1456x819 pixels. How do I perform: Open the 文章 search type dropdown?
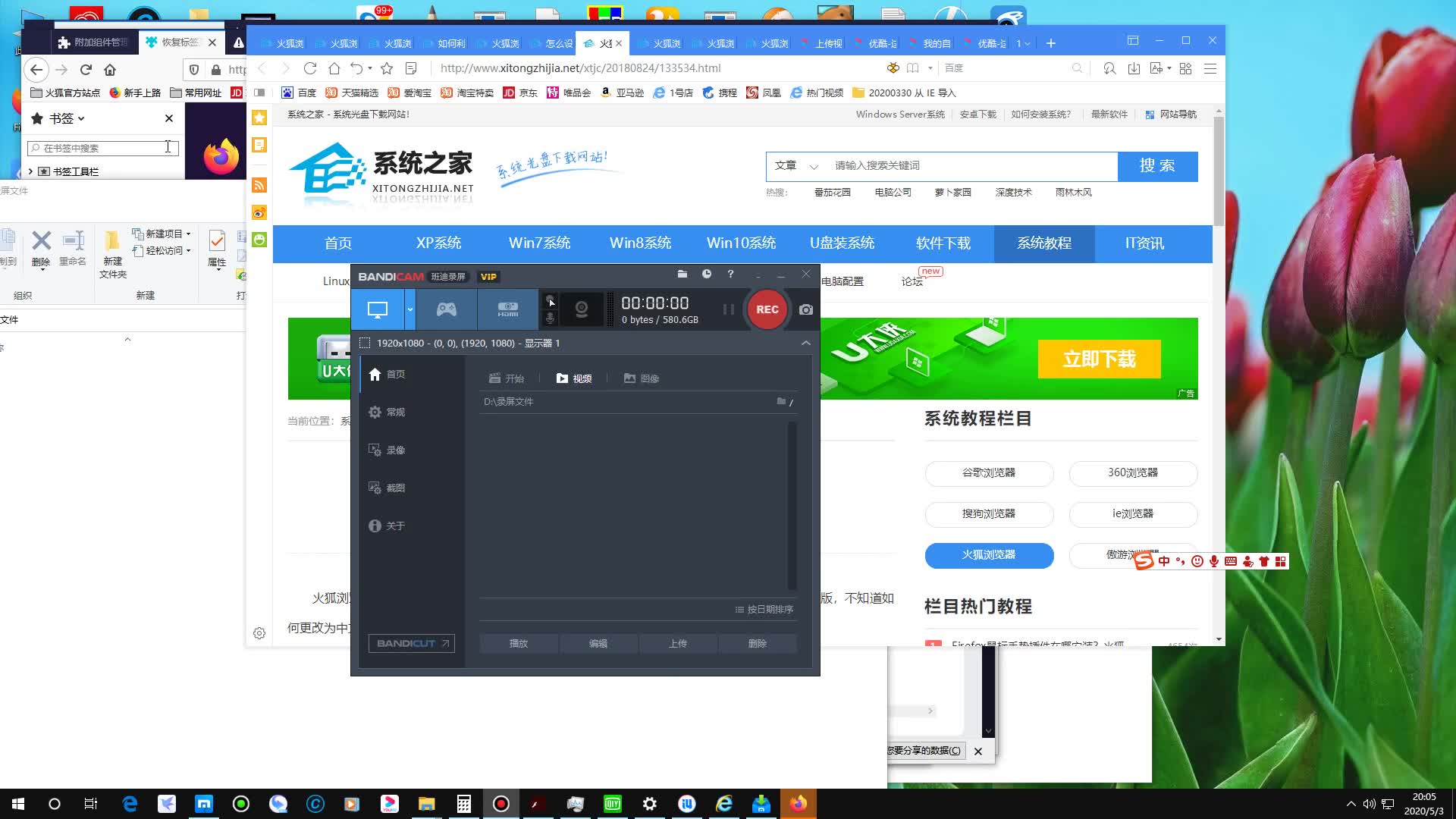tap(796, 166)
